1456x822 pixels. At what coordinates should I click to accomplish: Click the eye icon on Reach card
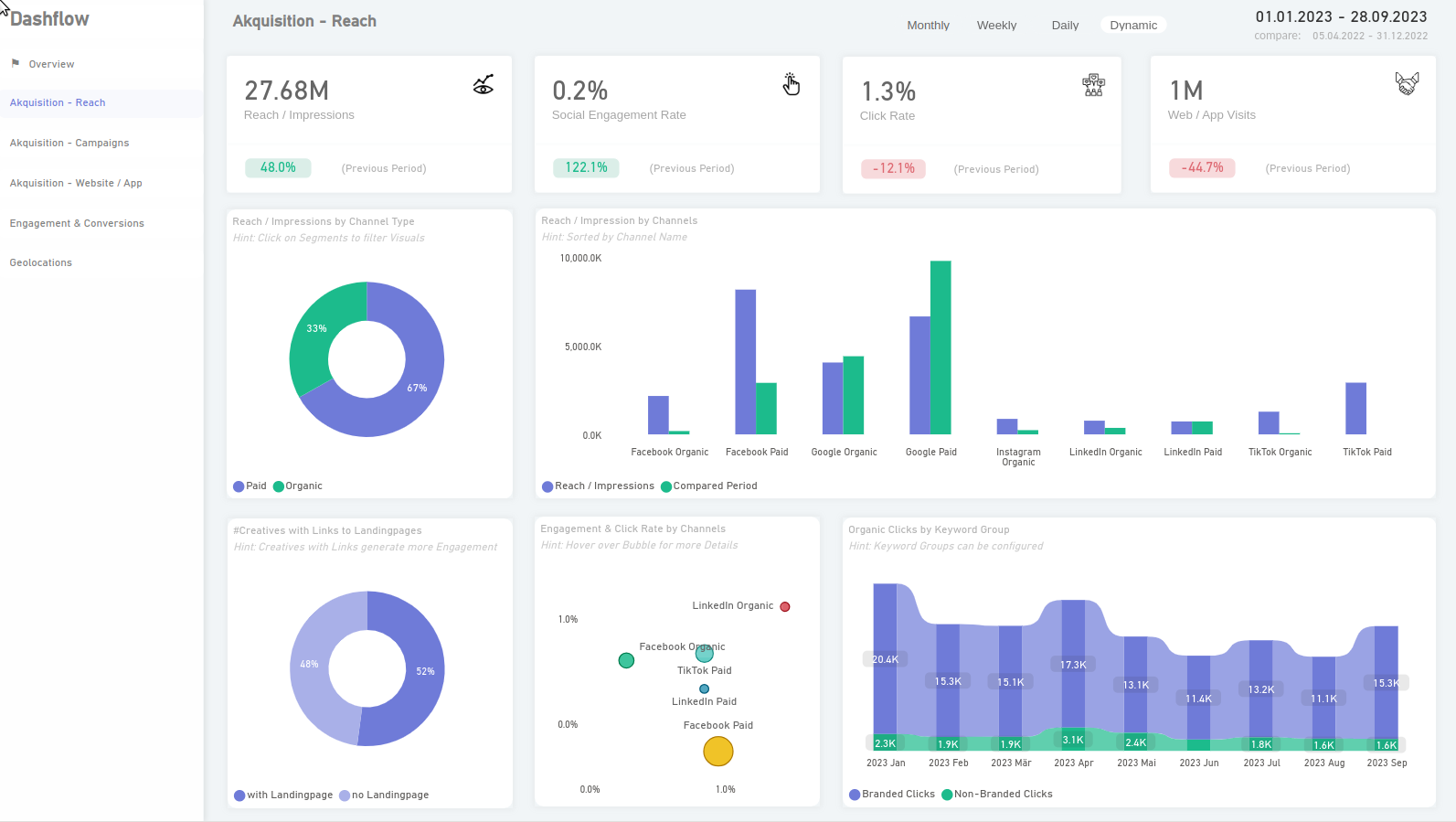point(484,85)
